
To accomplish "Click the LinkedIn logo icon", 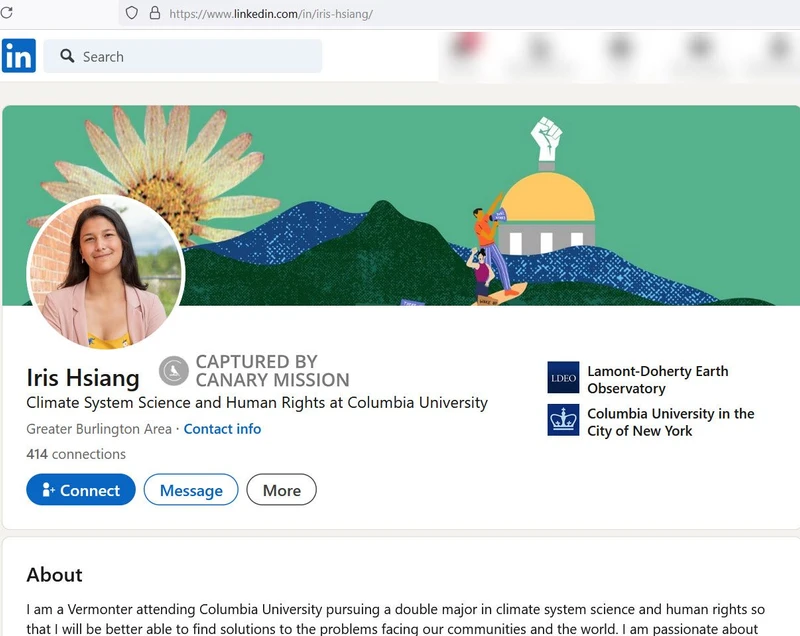I will (x=18, y=56).
